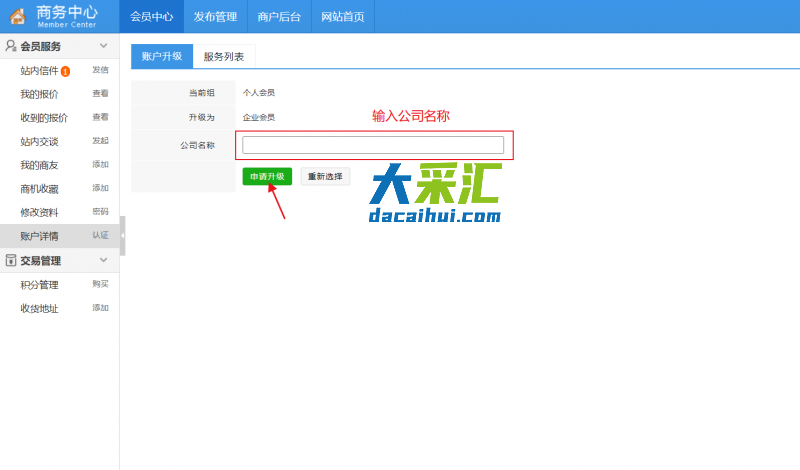Open the 发布管理 top menu
This screenshot has height=470, width=800.
click(215, 16)
